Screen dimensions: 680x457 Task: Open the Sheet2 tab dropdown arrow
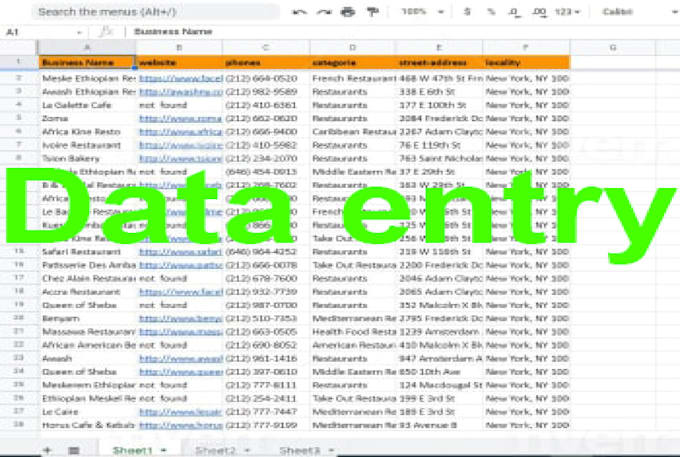(247, 450)
